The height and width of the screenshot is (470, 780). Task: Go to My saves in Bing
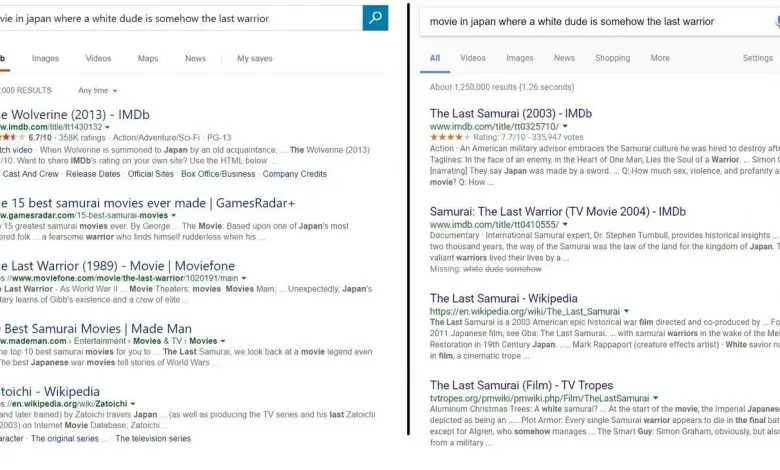[x=254, y=59]
